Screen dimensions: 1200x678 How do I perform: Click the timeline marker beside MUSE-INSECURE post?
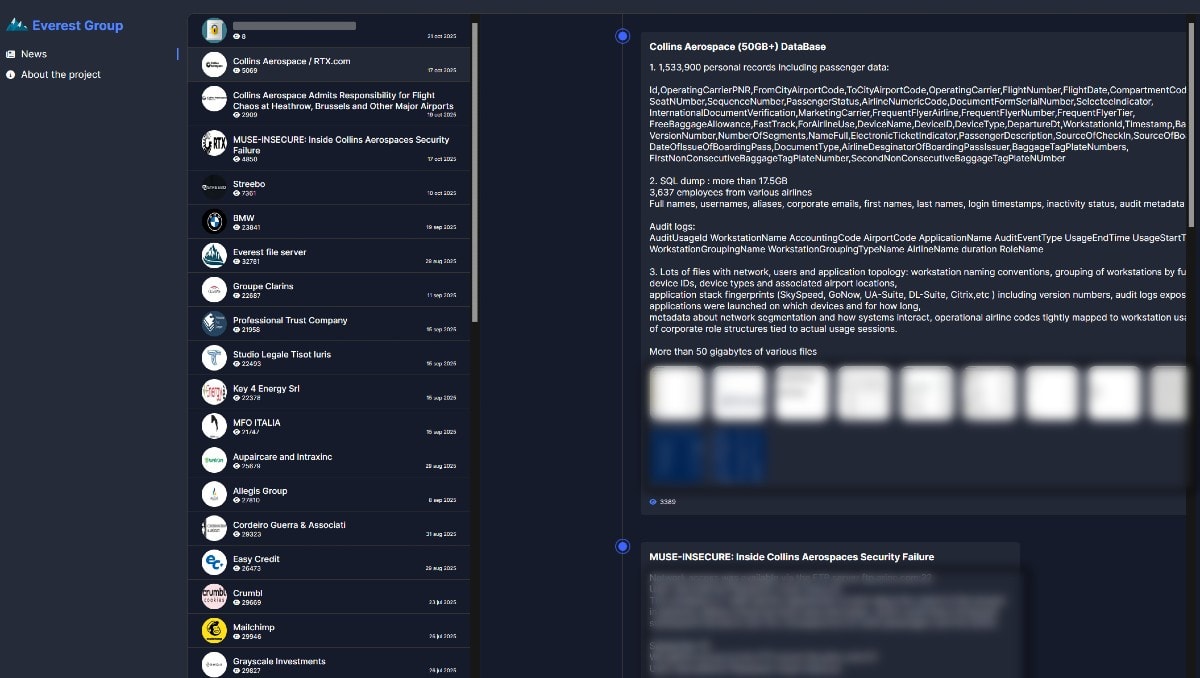coord(623,546)
